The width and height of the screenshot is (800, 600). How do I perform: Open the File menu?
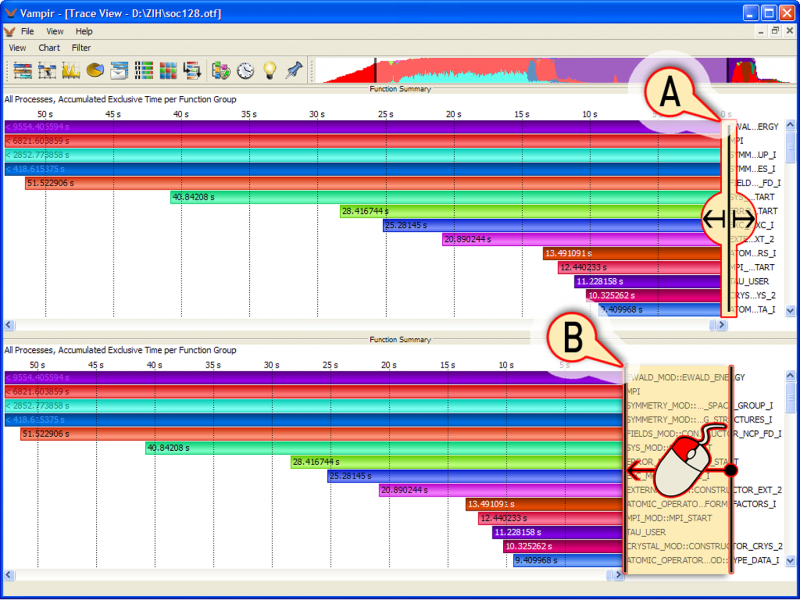click(x=28, y=32)
